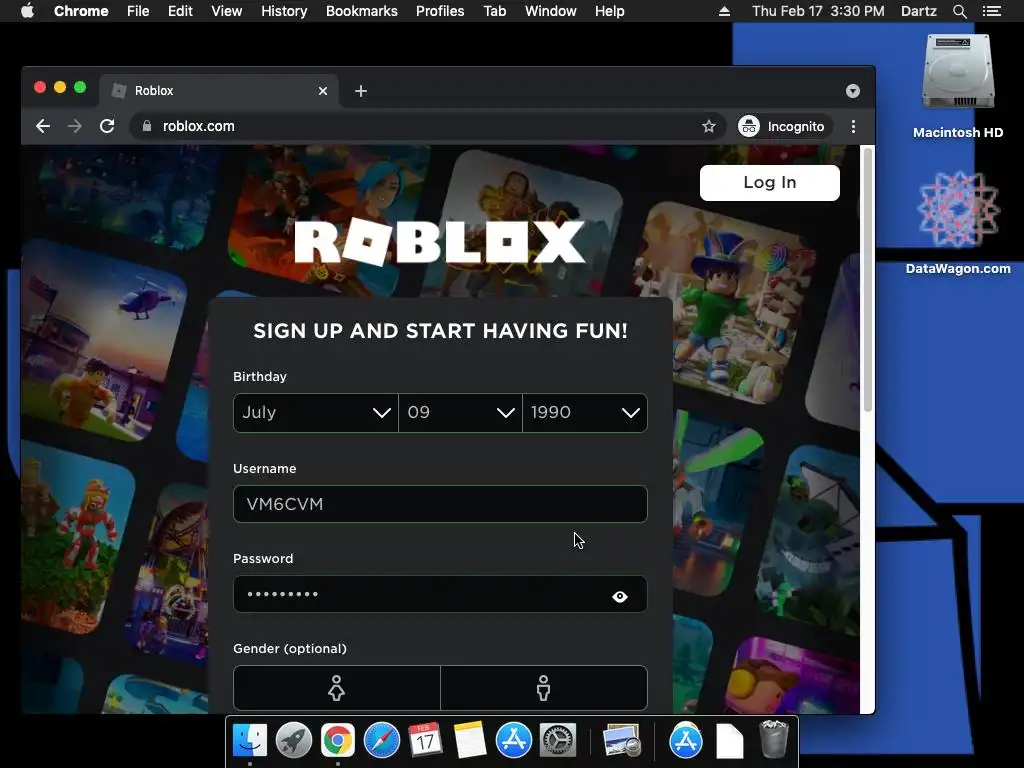Click the lock icon in address bar

(x=147, y=126)
